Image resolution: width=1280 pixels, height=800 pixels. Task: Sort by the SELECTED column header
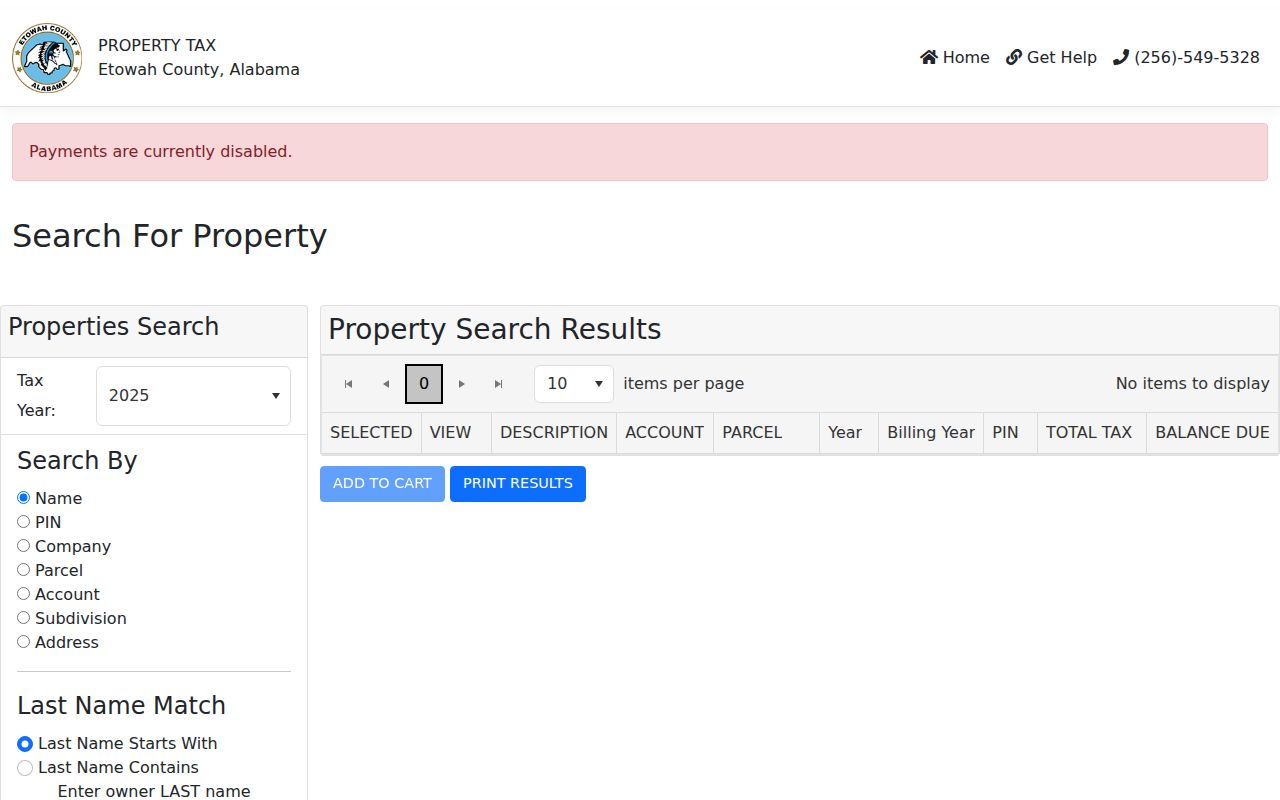[371, 433]
